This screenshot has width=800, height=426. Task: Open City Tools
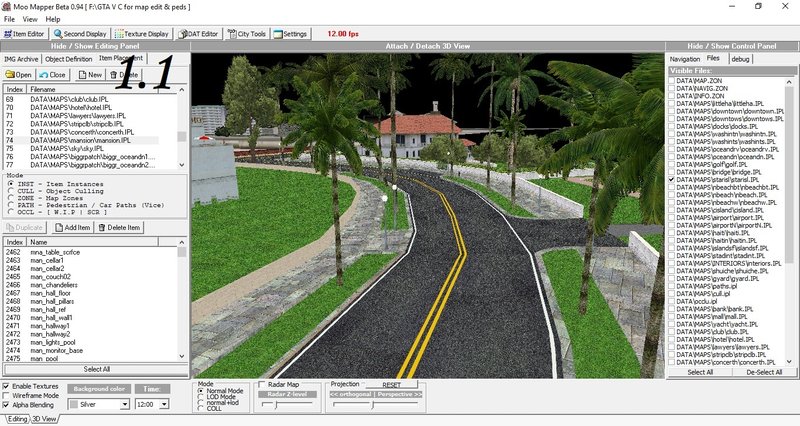[x=247, y=34]
